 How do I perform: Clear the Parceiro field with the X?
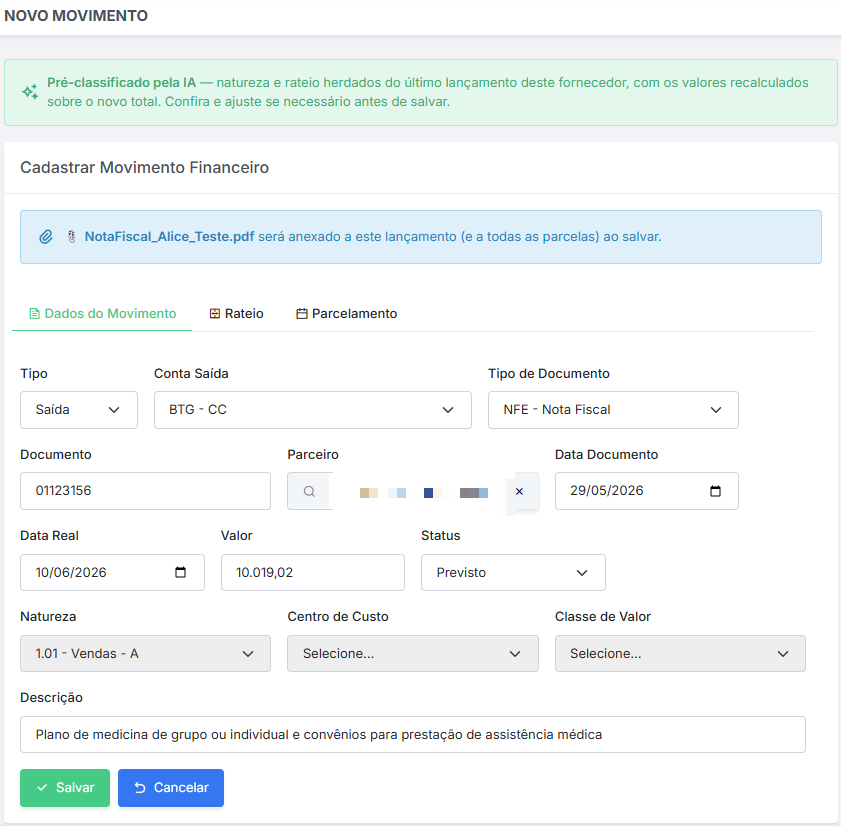click(x=519, y=491)
